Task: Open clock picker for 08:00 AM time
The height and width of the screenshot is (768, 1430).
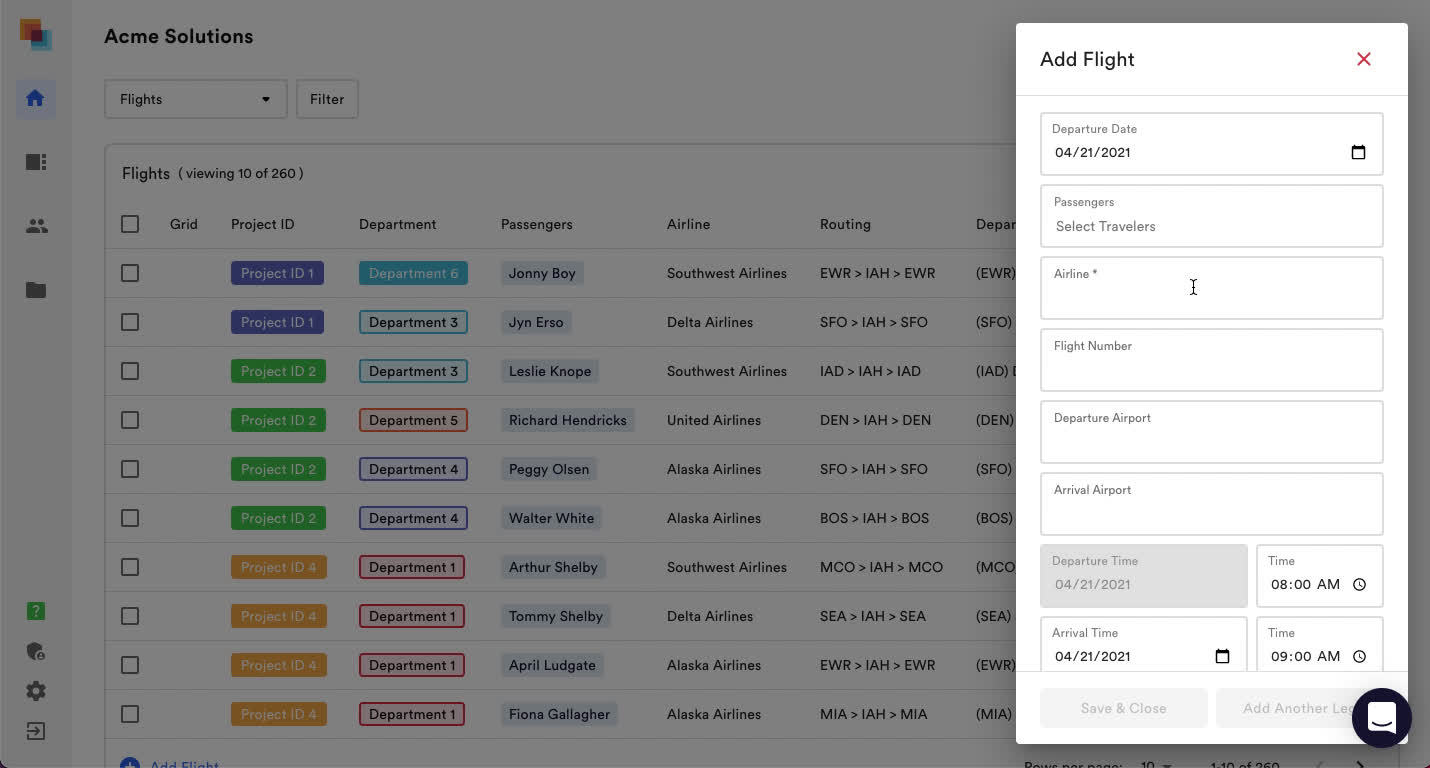Action: pyautogui.click(x=1359, y=585)
